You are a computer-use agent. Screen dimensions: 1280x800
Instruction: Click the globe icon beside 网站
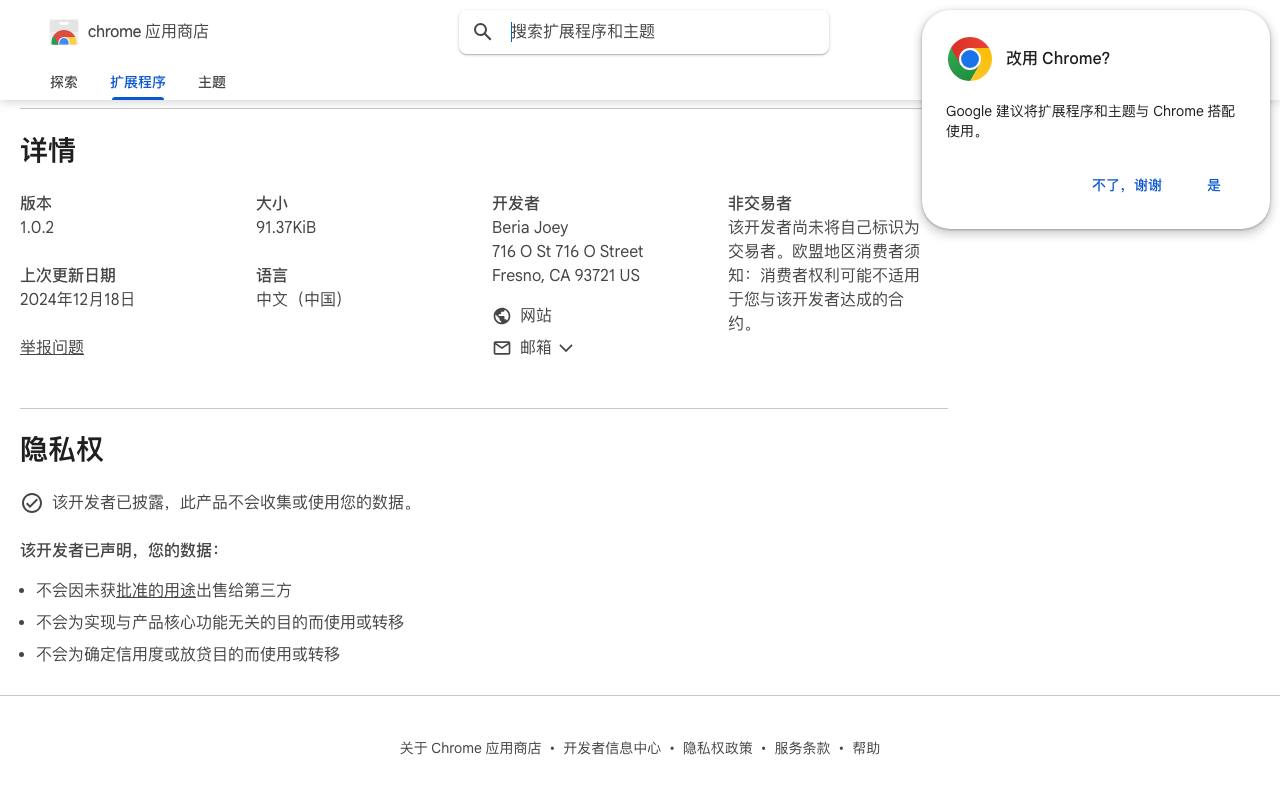coord(502,316)
